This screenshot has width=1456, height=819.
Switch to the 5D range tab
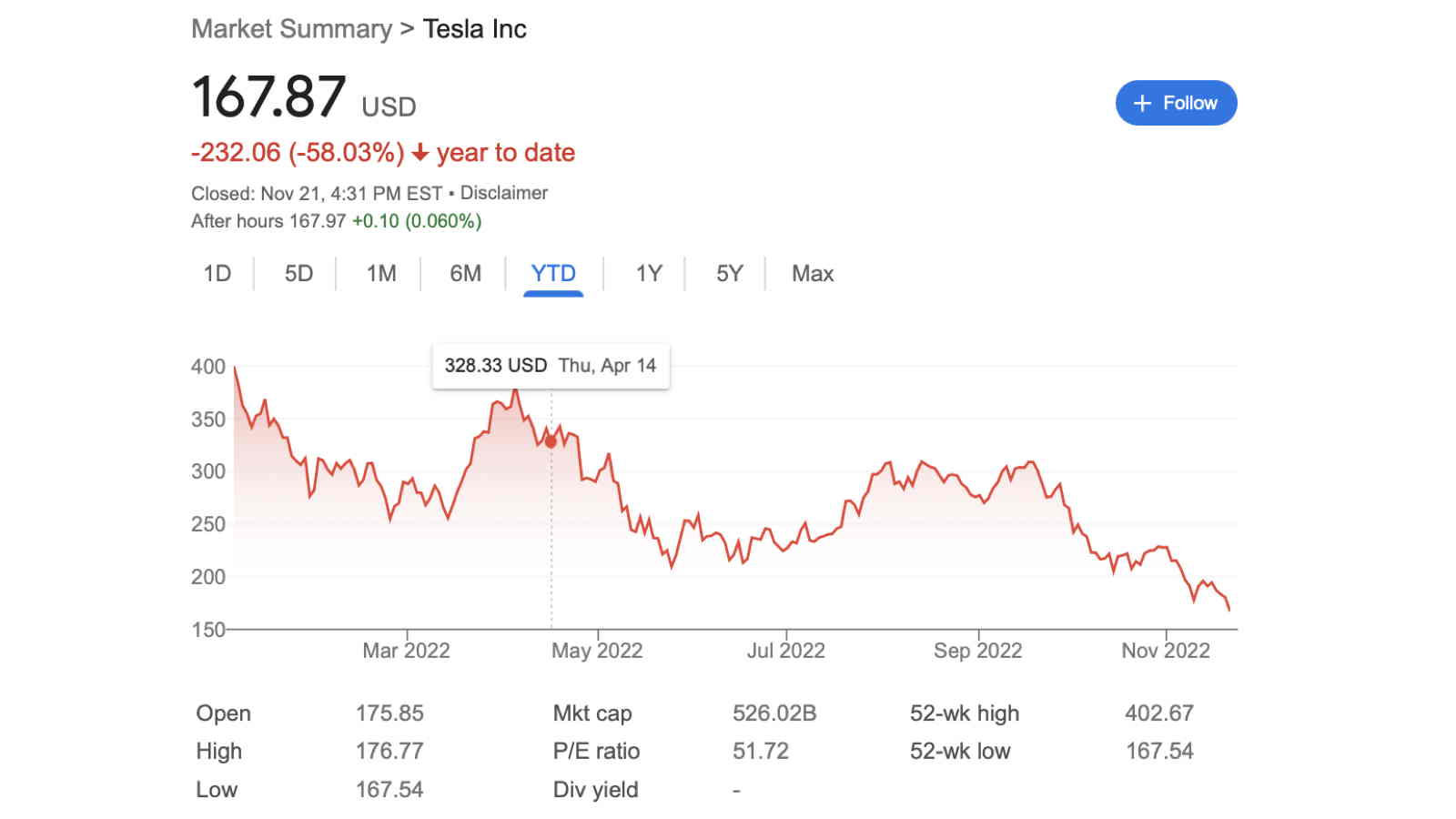[298, 274]
